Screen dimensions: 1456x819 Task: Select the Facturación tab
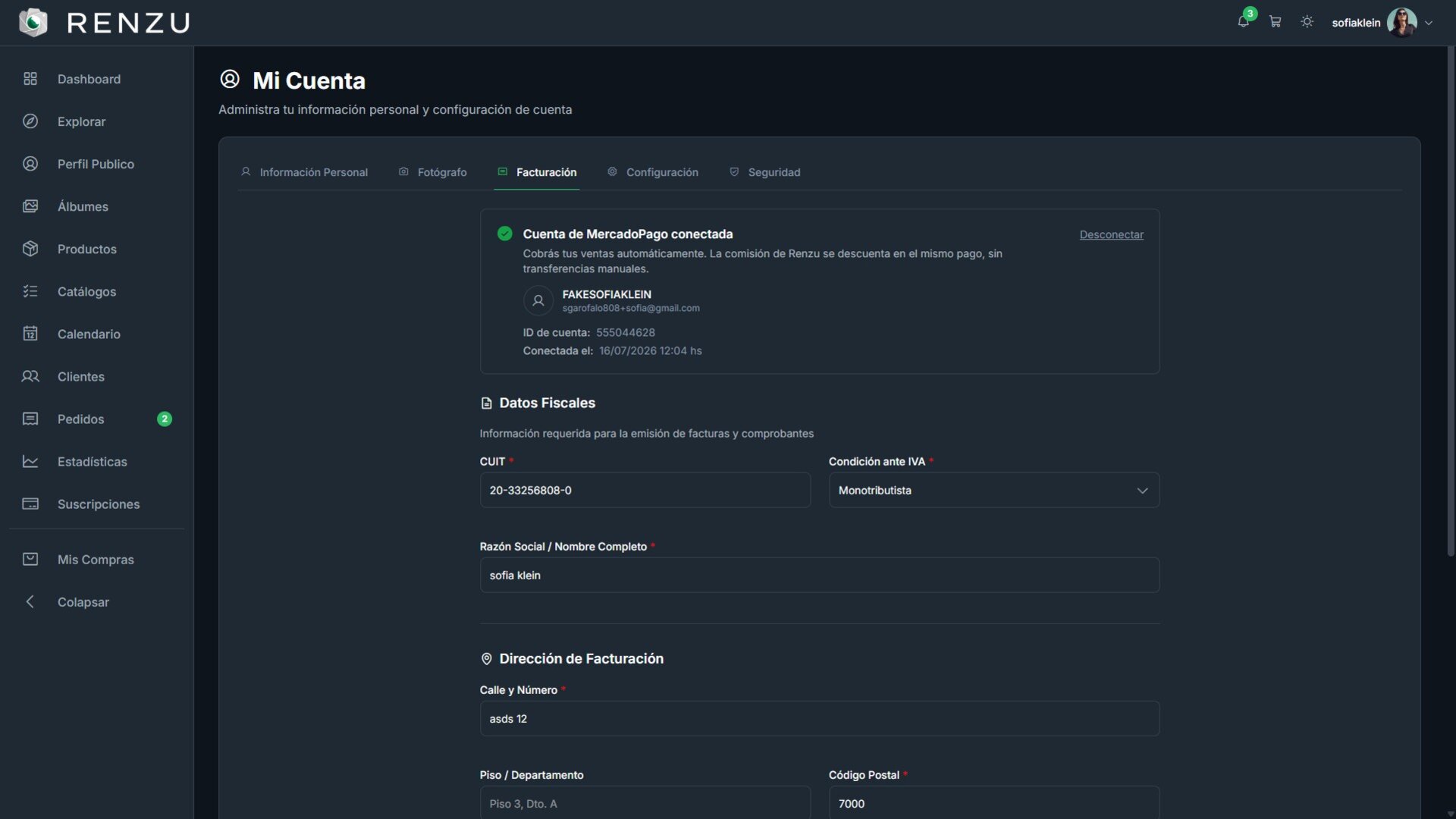[x=537, y=172]
